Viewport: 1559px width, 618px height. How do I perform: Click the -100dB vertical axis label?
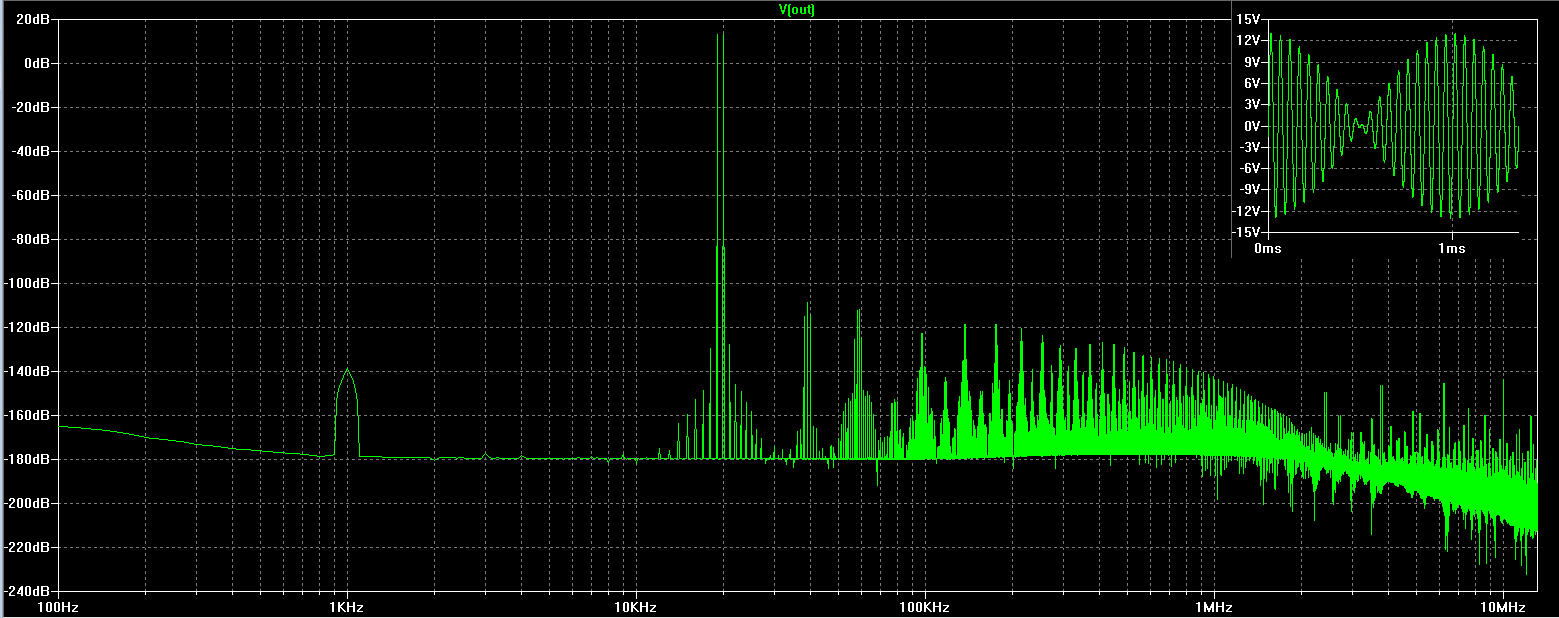(29, 283)
